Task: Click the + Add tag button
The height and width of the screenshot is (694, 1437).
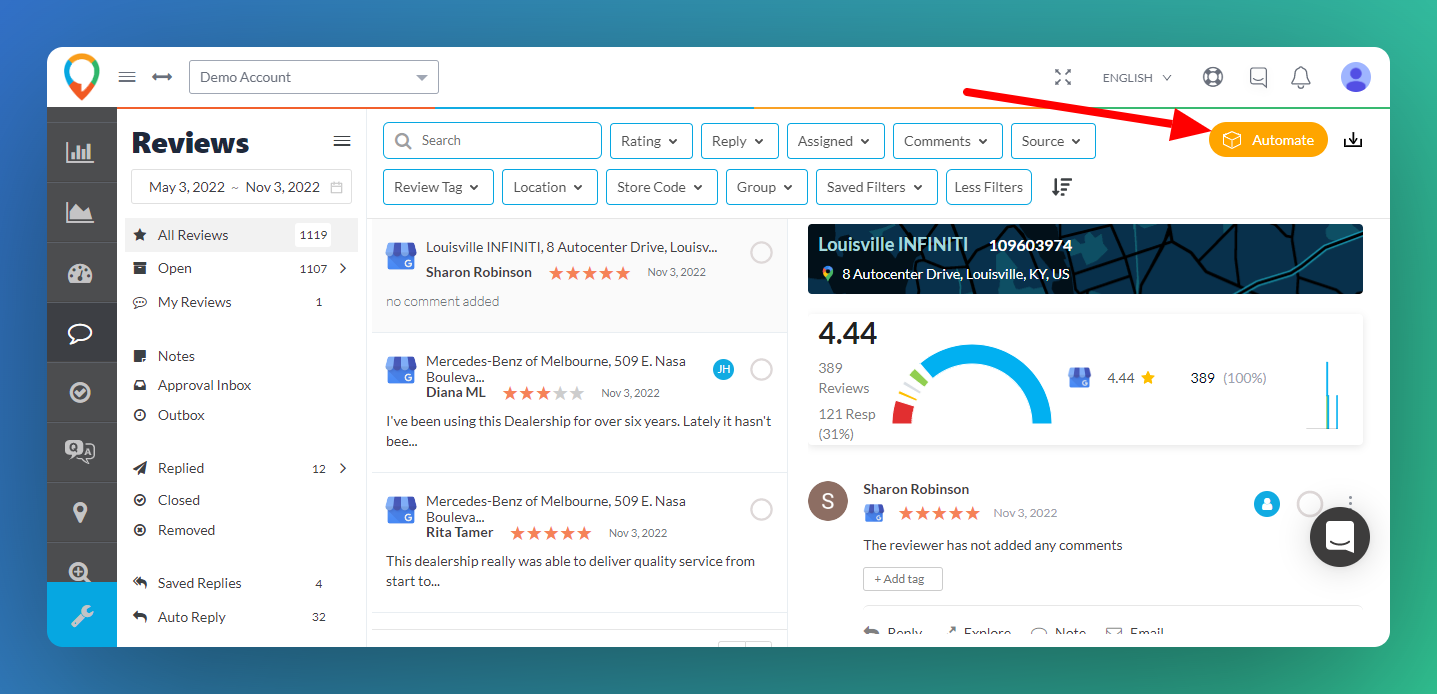Action: [x=902, y=579]
